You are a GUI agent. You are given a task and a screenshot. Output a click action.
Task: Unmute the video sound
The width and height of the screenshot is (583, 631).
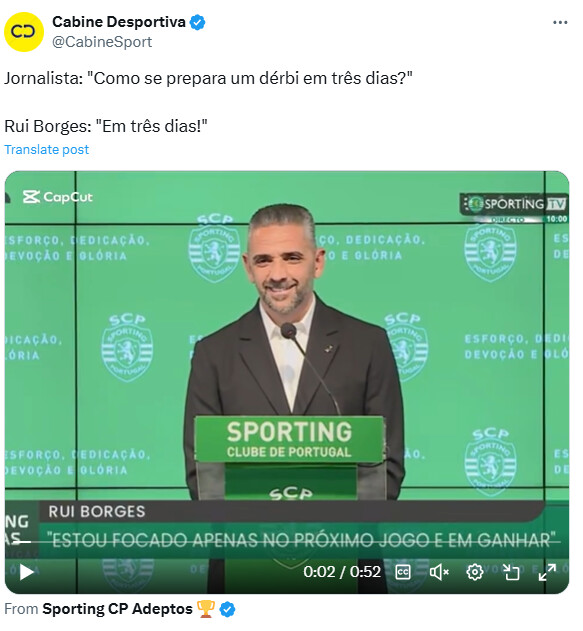[439, 572]
